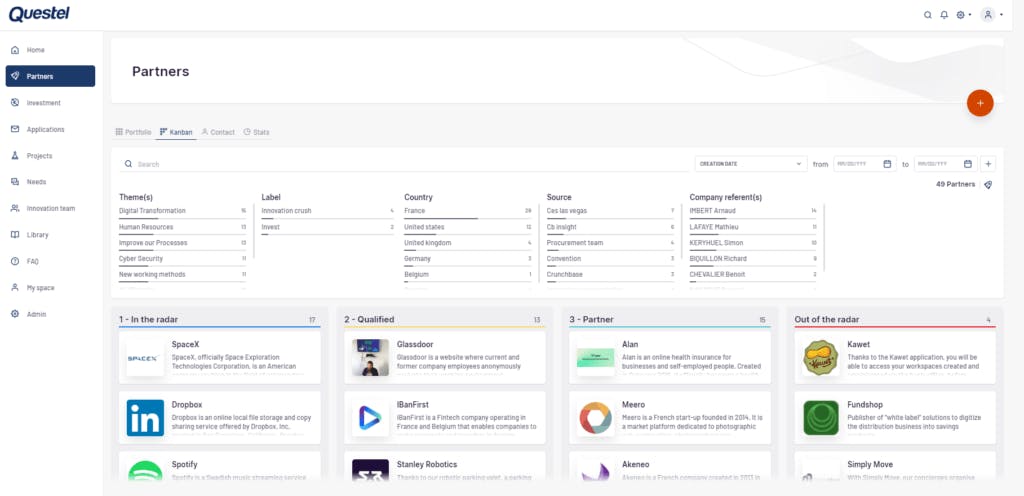
Task: Switch to the Portfolio tab
Action: 133,132
